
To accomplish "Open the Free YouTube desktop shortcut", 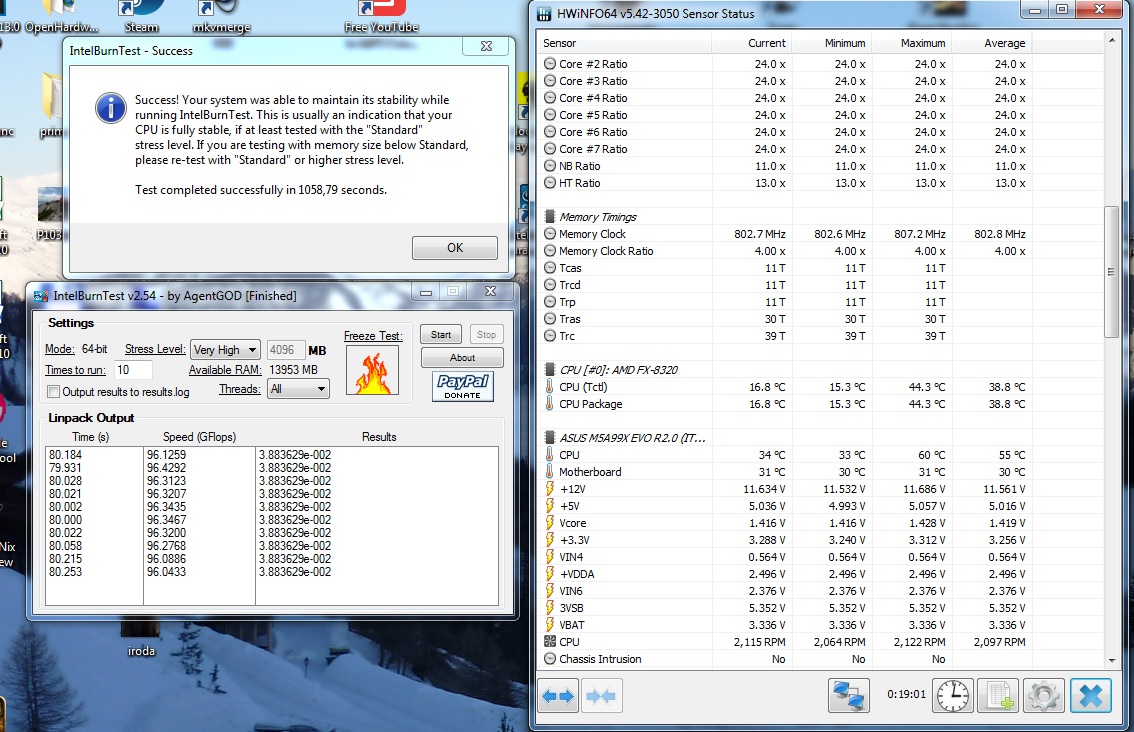I will 381,17.
